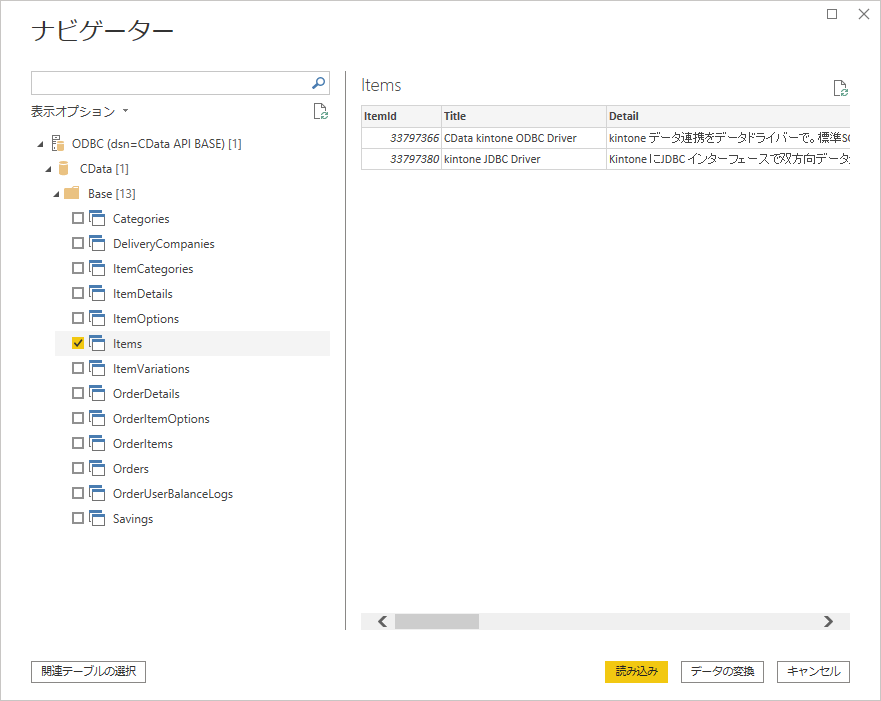Screen dimensions: 881x701
Task: Click the ItemId column header
Action: 401,116
